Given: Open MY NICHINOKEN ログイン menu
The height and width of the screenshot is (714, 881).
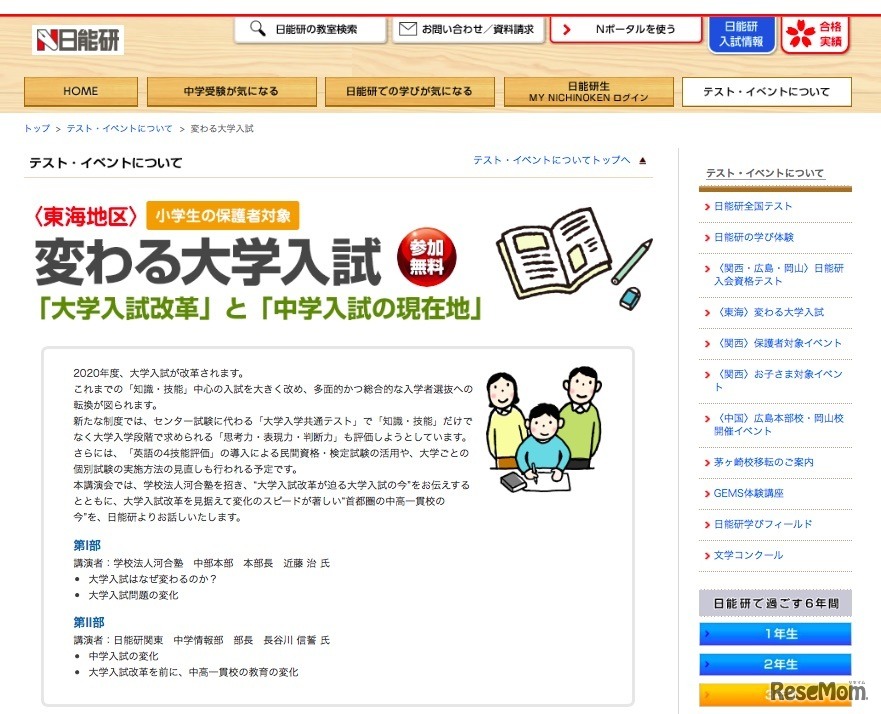Looking at the screenshot, I should pos(589,92).
